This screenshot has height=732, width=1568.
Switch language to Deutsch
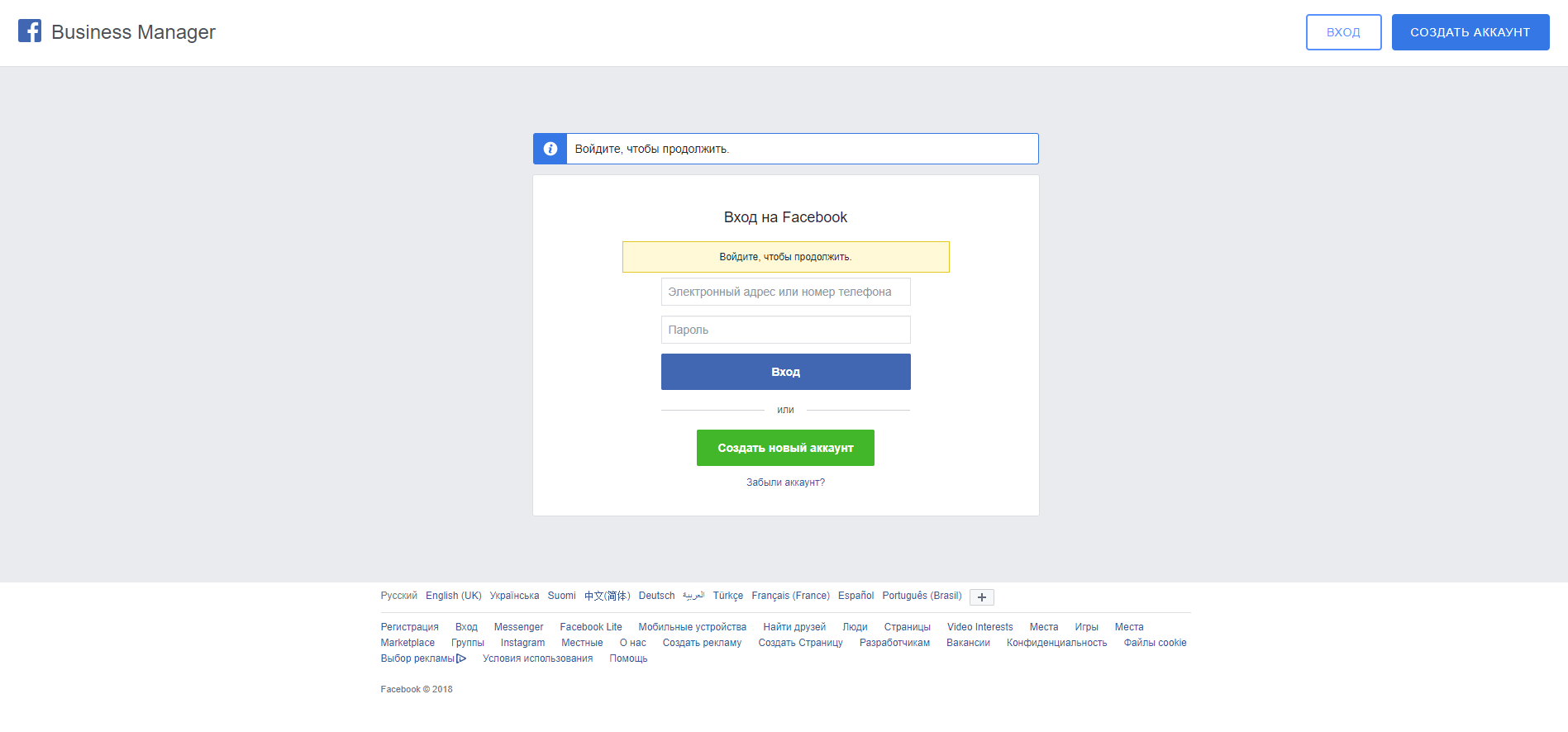(x=656, y=596)
